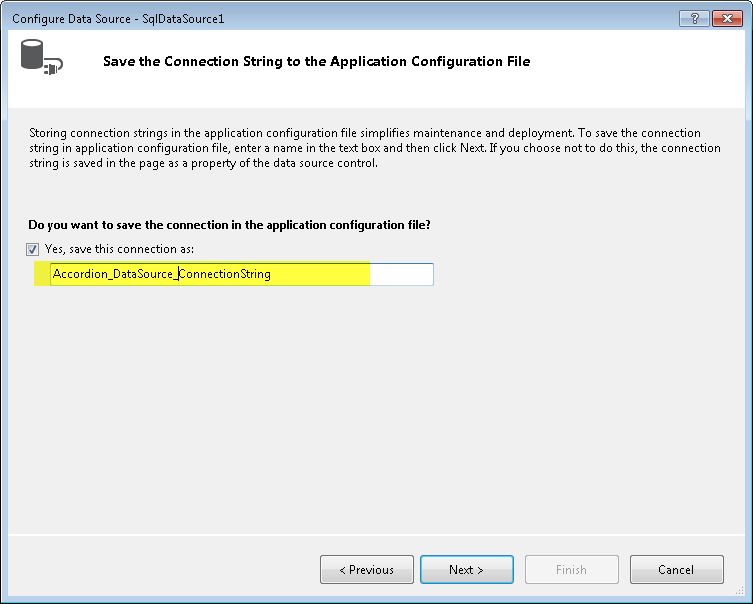Viewport: 753px width, 604px height.
Task: Click the blank unhighlighted end of the name field
Action: [x=400, y=274]
